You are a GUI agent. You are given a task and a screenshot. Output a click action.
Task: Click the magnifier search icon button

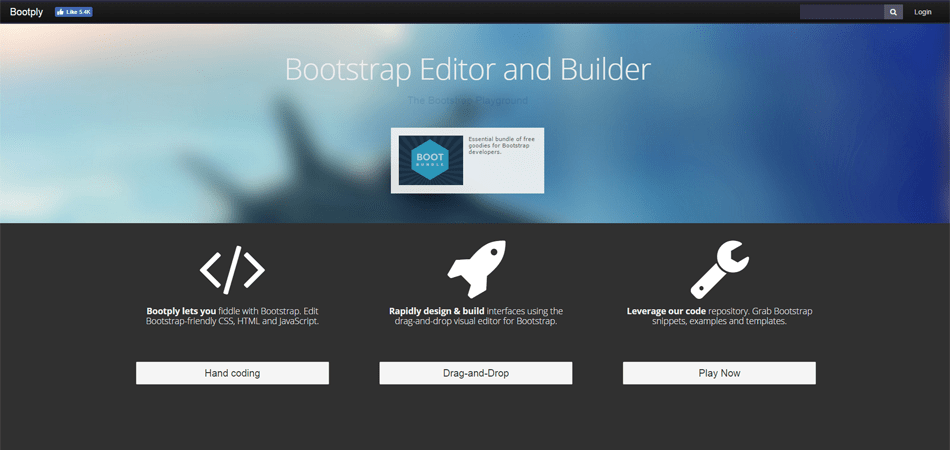(893, 12)
